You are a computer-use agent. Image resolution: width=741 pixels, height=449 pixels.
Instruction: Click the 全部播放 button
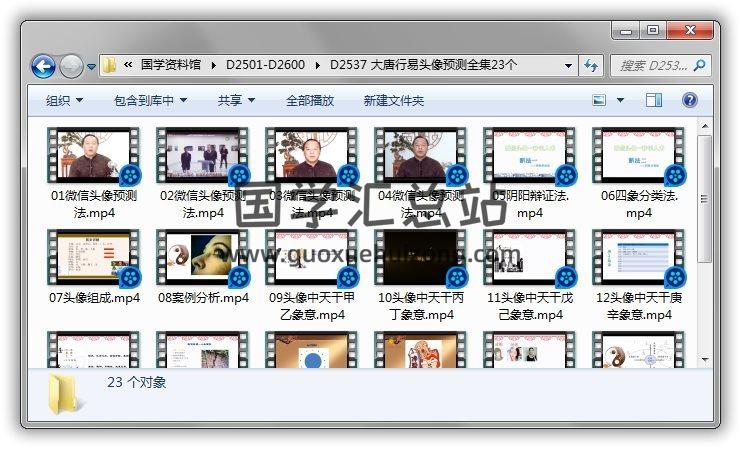(310, 101)
